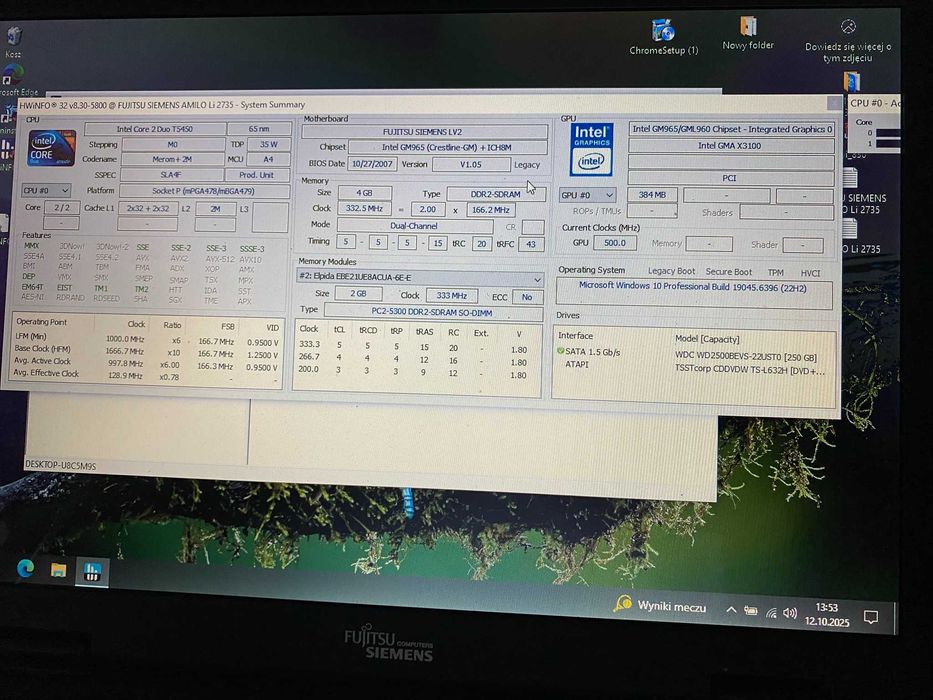Click the Merom-2M codename field
This screenshot has height=700, width=933.
pos(173,159)
